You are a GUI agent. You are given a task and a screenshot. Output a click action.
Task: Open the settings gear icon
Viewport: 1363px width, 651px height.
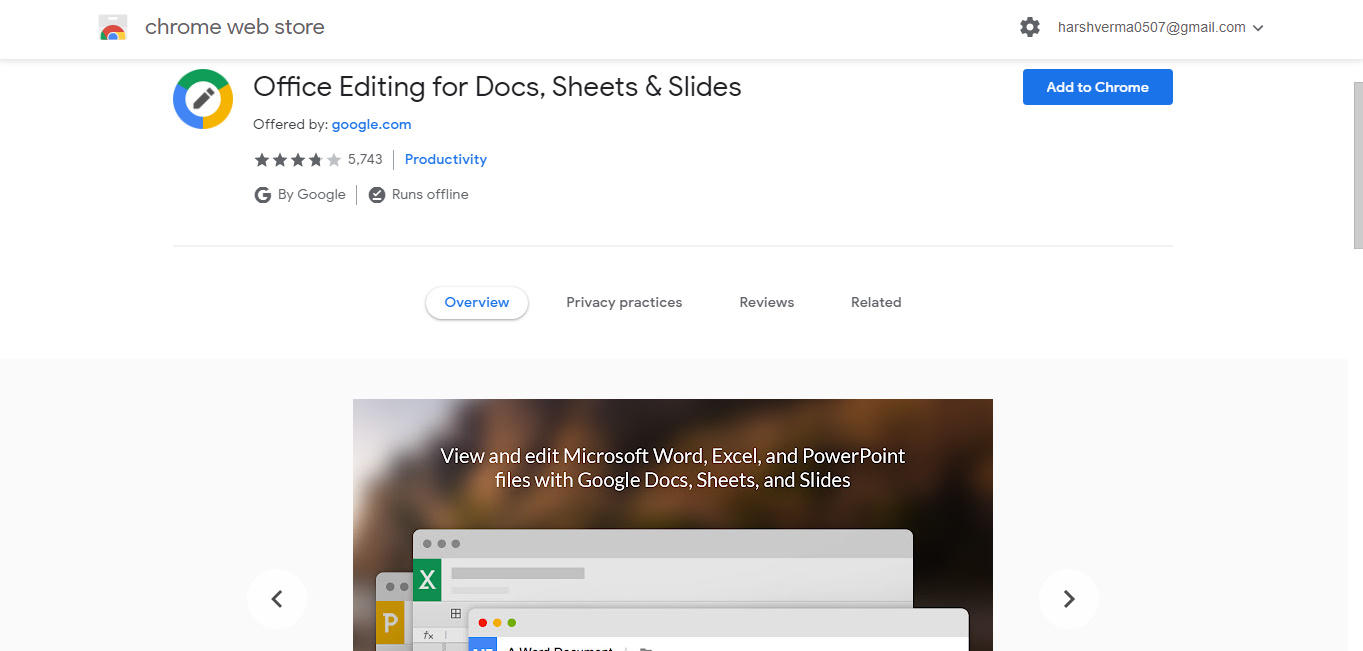[1030, 28]
